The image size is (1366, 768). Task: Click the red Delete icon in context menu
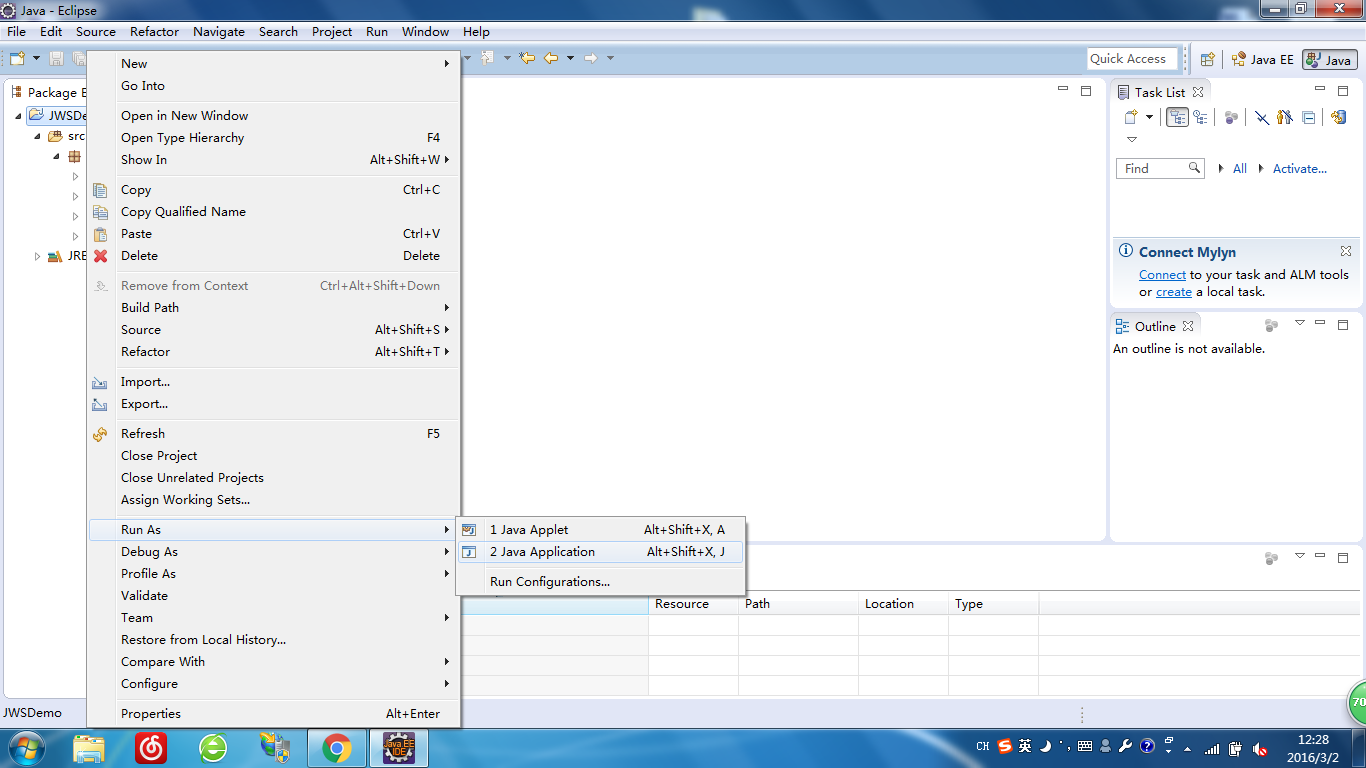click(100, 256)
